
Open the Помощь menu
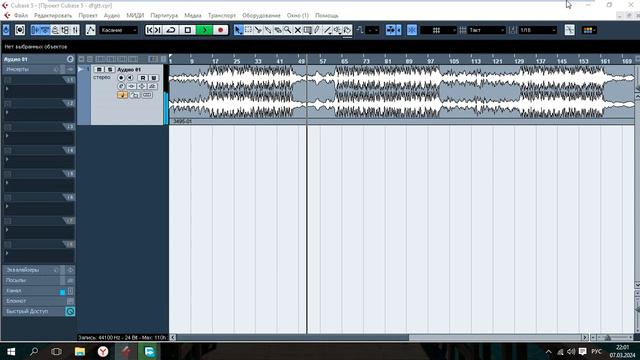click(x=327, y=15)
